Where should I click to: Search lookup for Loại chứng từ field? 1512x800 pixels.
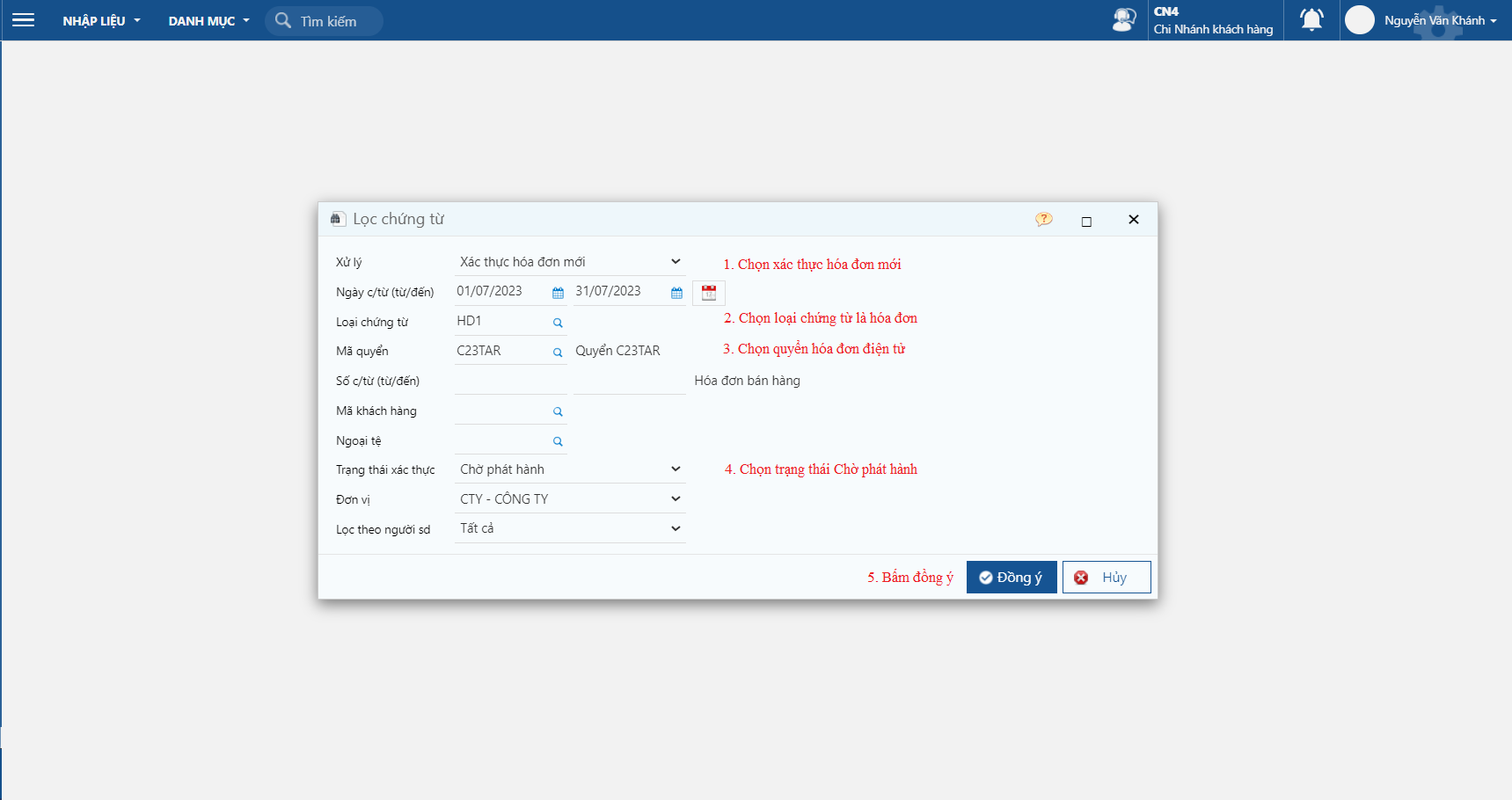pyautogui.click(x=558, y=323)
